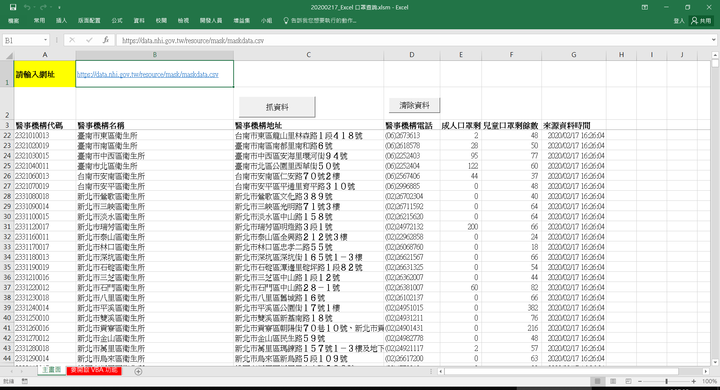Select the yellow 請輸入網址 cell
Screen dimensions: 720x390
(45, 74)
